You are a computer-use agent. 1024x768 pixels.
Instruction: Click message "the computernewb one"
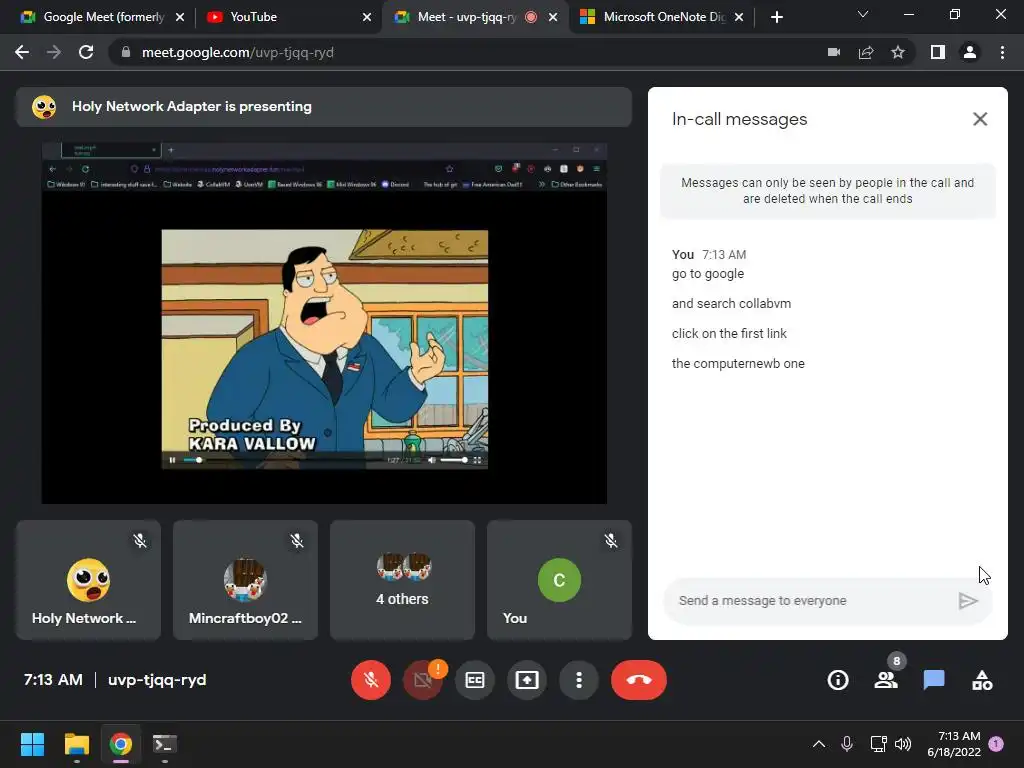coord(738,364)
